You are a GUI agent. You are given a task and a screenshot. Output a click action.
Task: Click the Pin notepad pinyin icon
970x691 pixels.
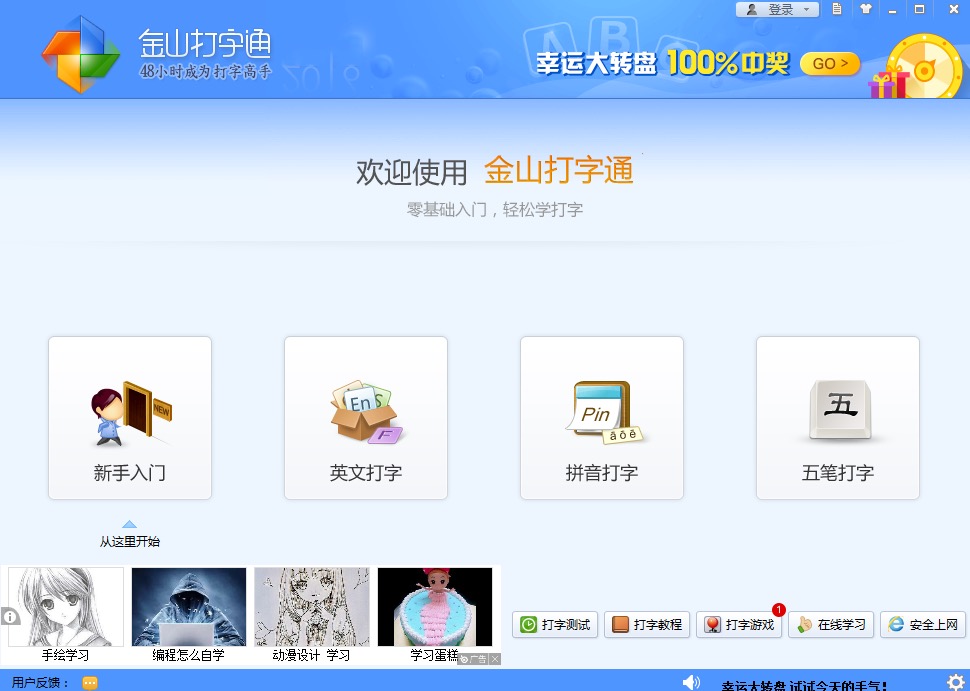tap(604, 412)
